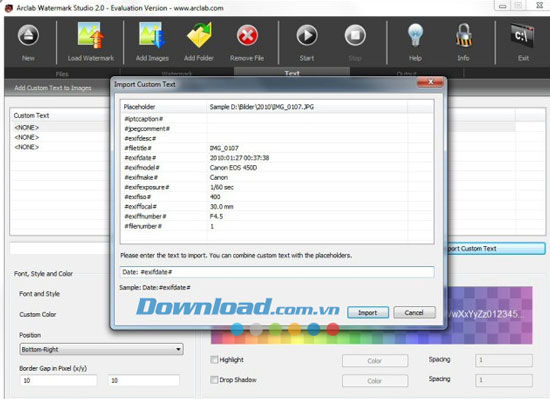Click the Highlight Color button
The width and height of the screenshot is (550, 399).
[375, 361]
